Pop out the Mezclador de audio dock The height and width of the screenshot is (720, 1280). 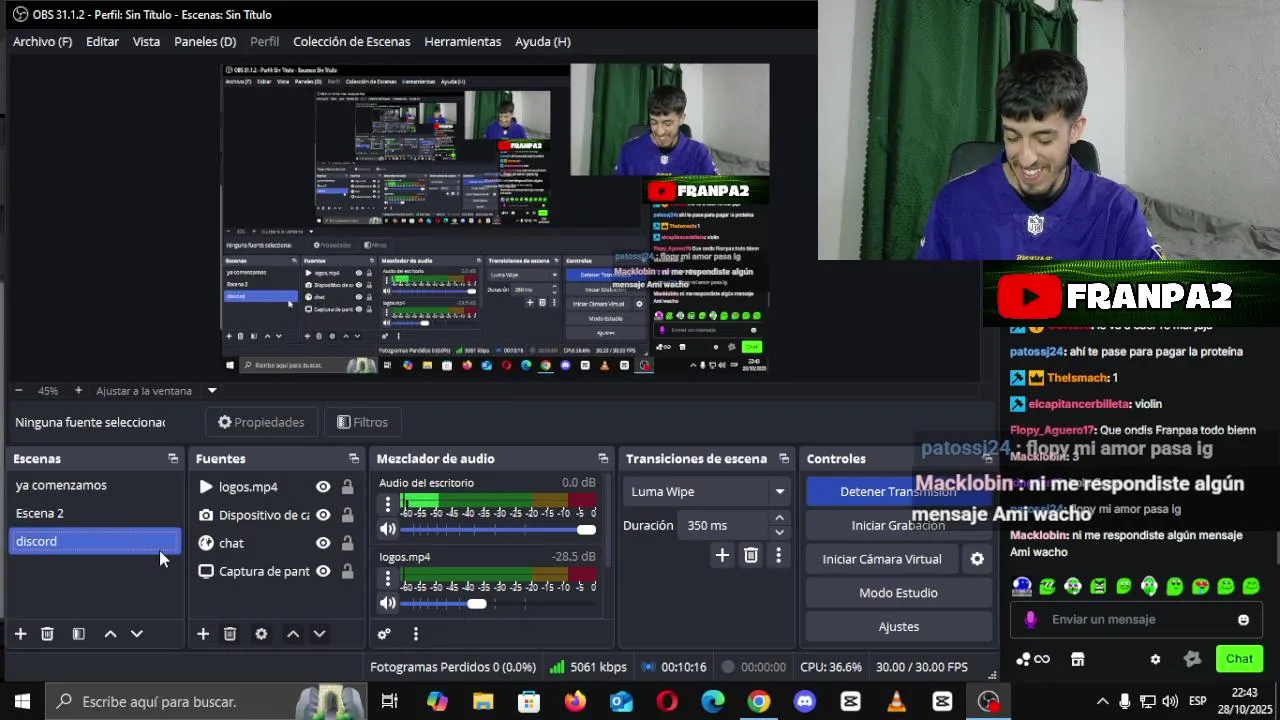(603, 458)
